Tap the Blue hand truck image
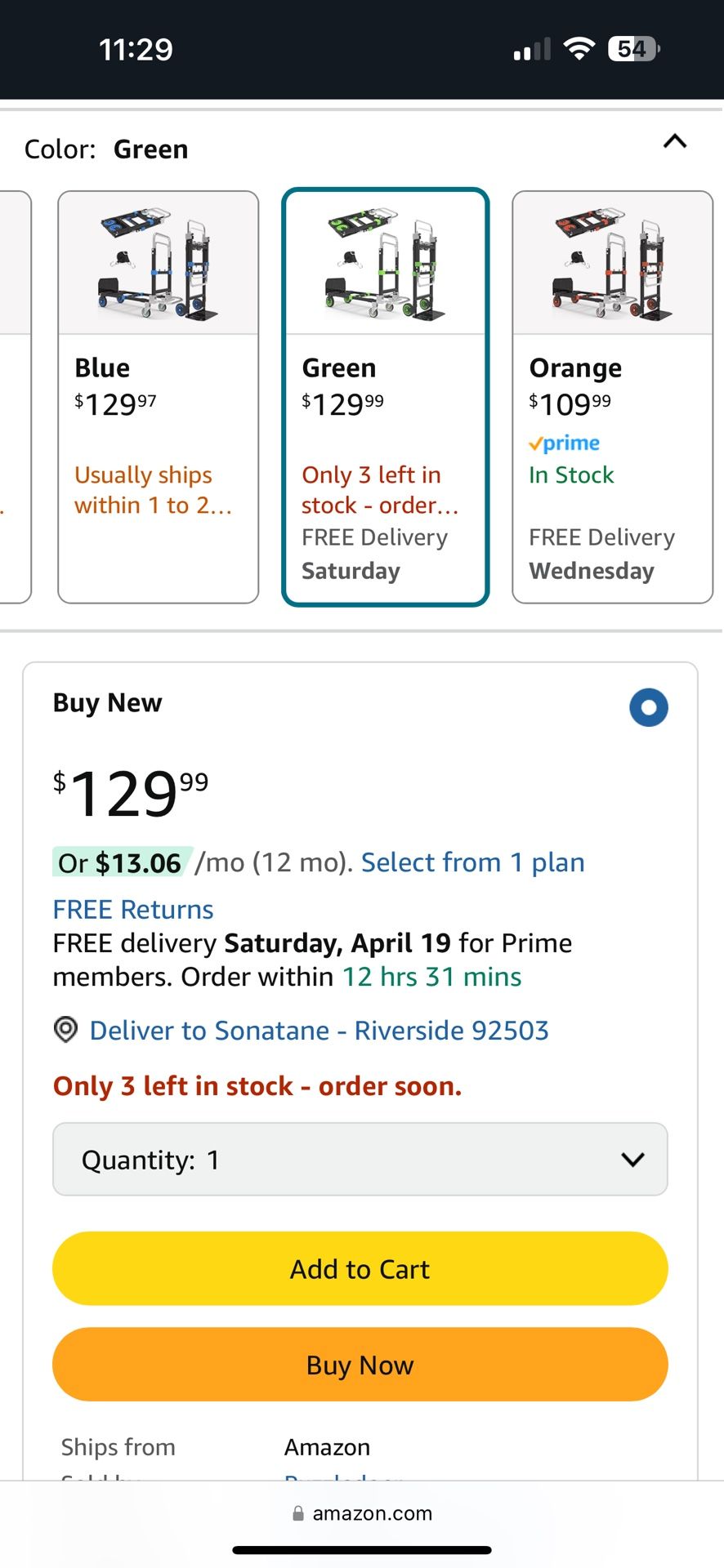724x1568 pixels. [x=158, y=264]
